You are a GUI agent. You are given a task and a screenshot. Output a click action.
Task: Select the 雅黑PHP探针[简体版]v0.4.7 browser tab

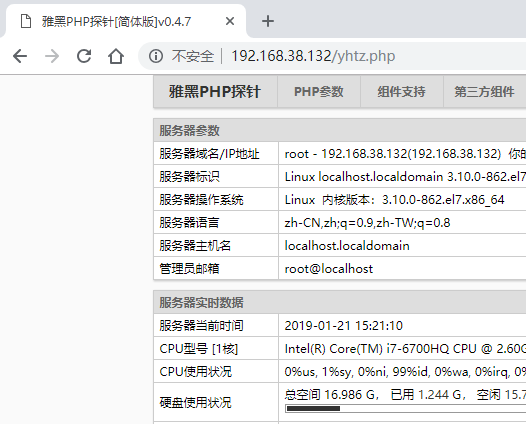[123, 21]
